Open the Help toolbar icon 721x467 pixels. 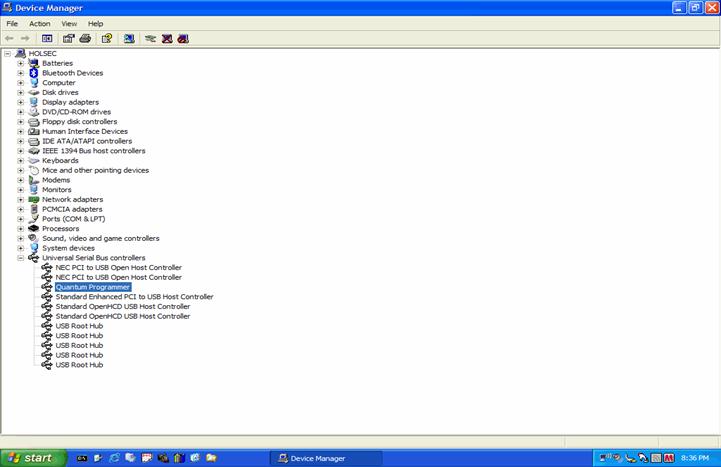click(107, 39)
